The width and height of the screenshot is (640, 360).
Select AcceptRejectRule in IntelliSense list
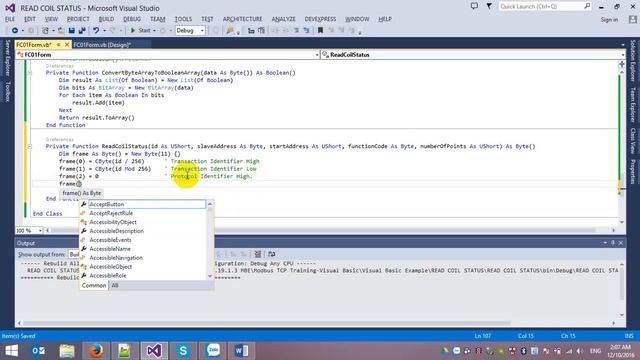click(x=143, y=213)
